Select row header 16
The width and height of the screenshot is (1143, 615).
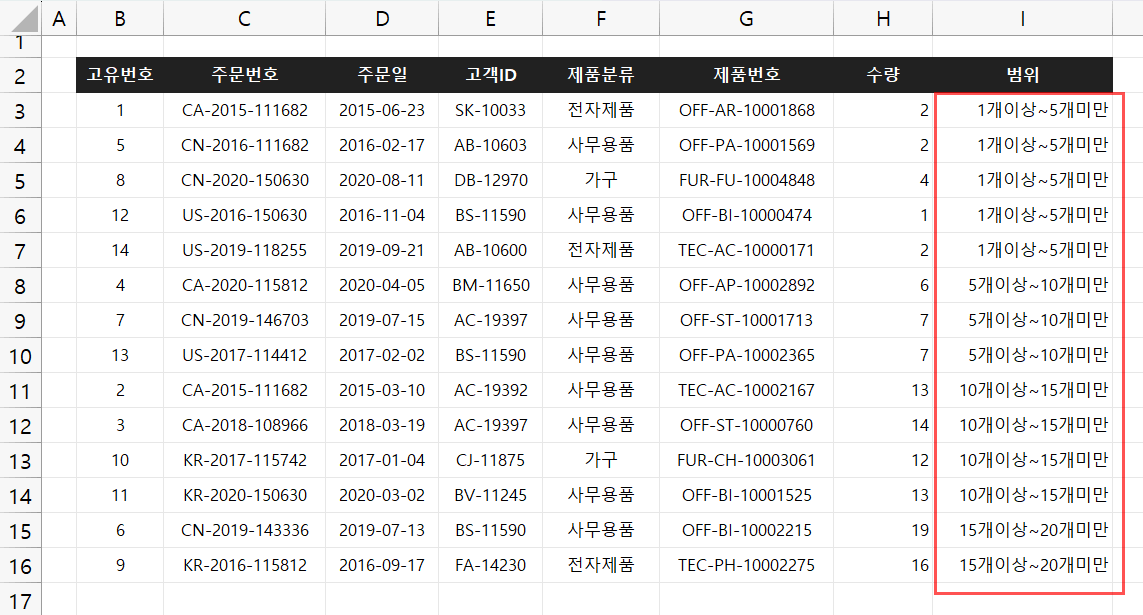click(x=20, y=565)
